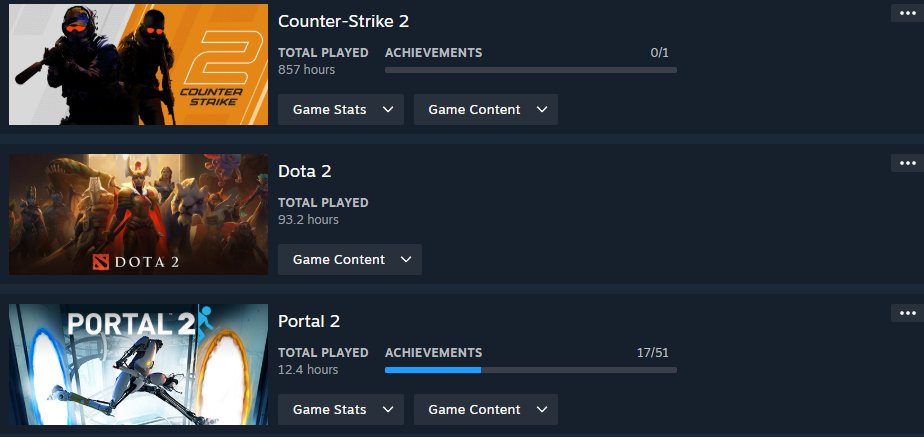
Task: Click the Dota 2 cover artwork
Action: coord(138,214)
